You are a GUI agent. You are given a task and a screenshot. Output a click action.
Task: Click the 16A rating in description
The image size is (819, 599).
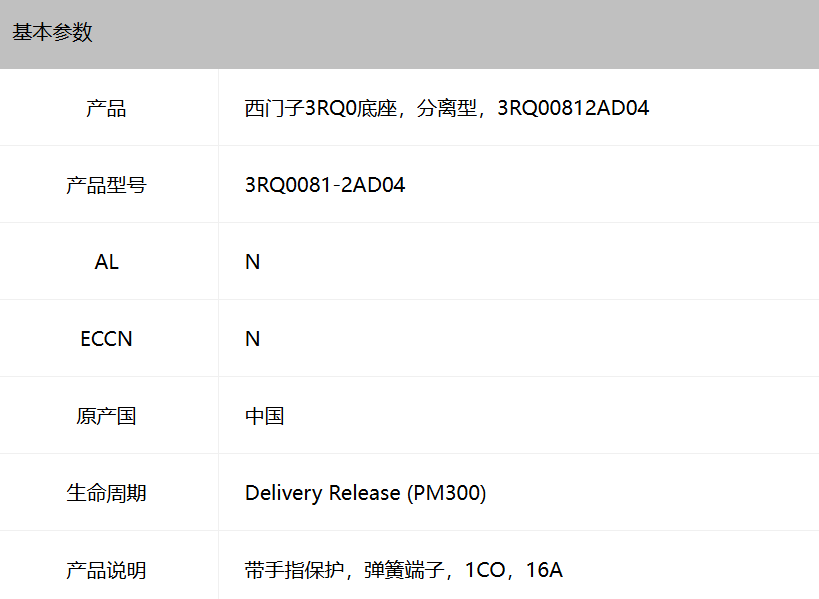click(544, 570)
